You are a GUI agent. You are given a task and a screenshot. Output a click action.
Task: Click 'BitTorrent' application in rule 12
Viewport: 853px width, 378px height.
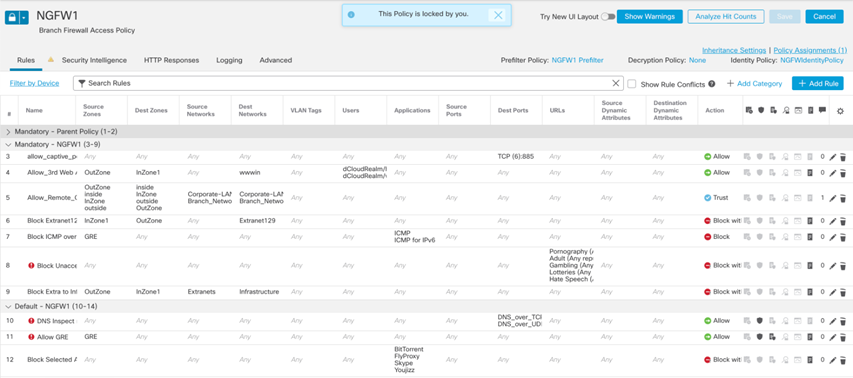point(409,349)
